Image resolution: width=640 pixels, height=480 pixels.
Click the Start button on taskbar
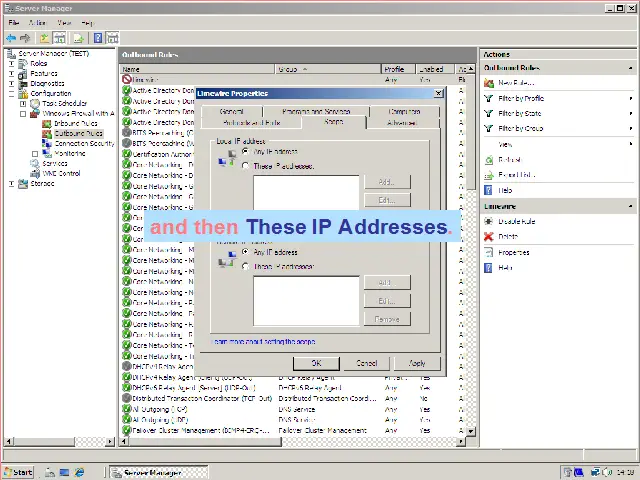[x=19, y=472]
